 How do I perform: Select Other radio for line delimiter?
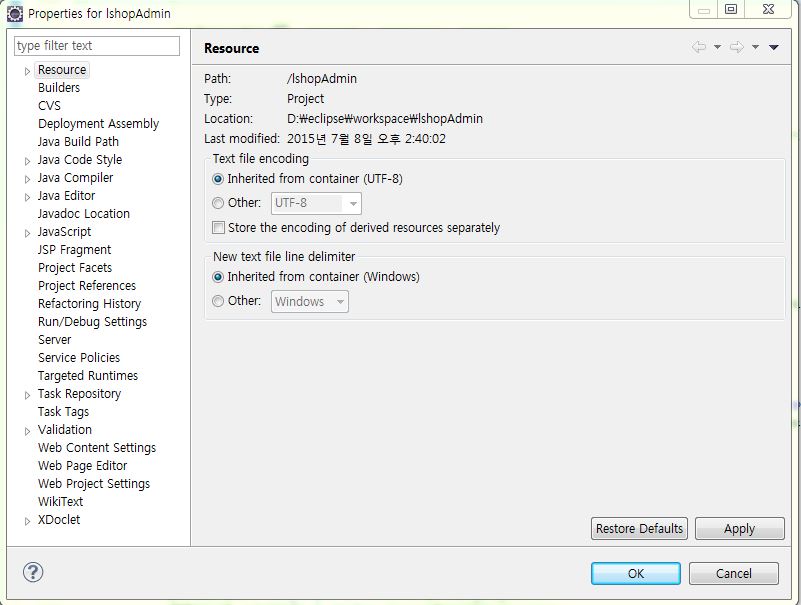click(x=219, y=301)
